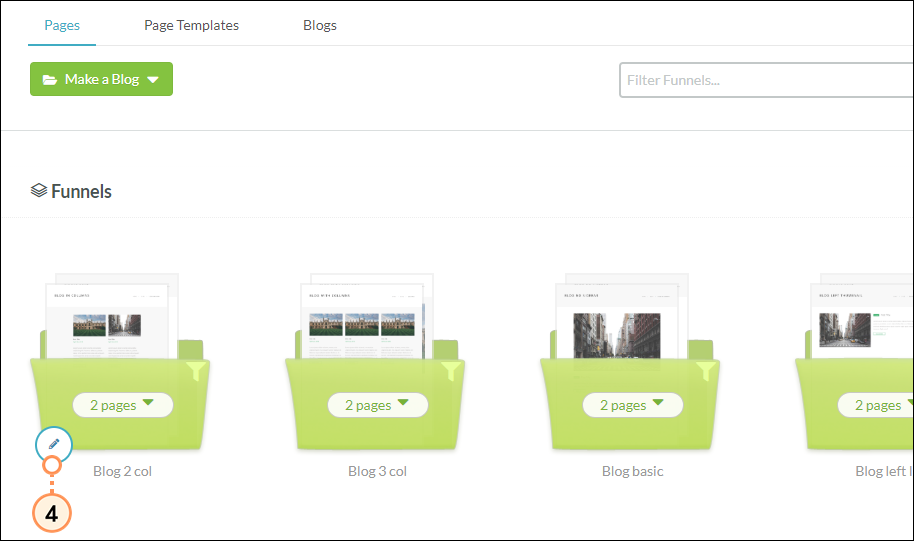Viewport: 914px width, 541px height.
Task: Click the funnel icon on Blog basic folder
Action: pos(706,371)
